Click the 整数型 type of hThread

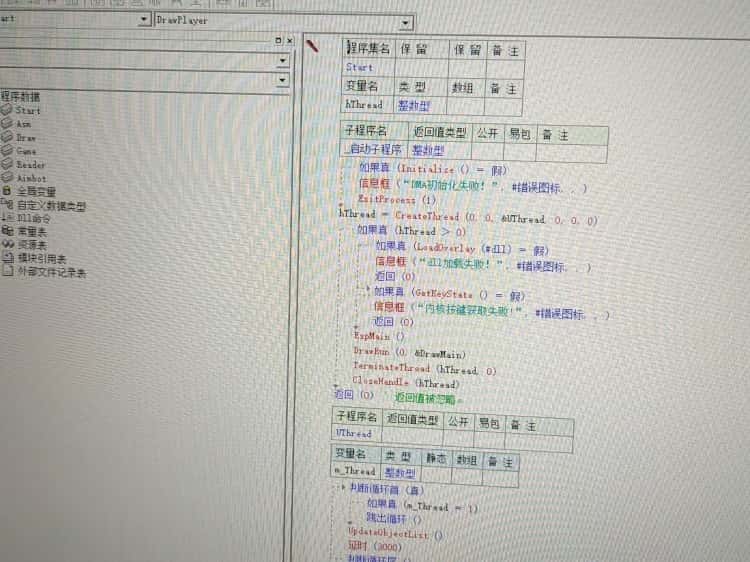pos(414,106)
